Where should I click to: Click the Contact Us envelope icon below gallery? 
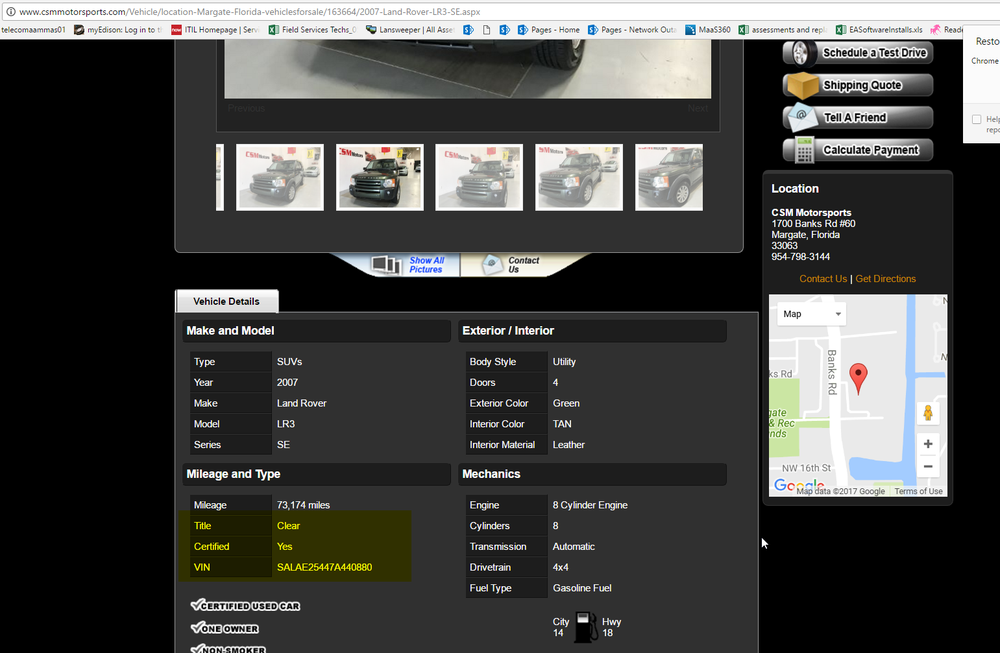[x=492, y=264]
